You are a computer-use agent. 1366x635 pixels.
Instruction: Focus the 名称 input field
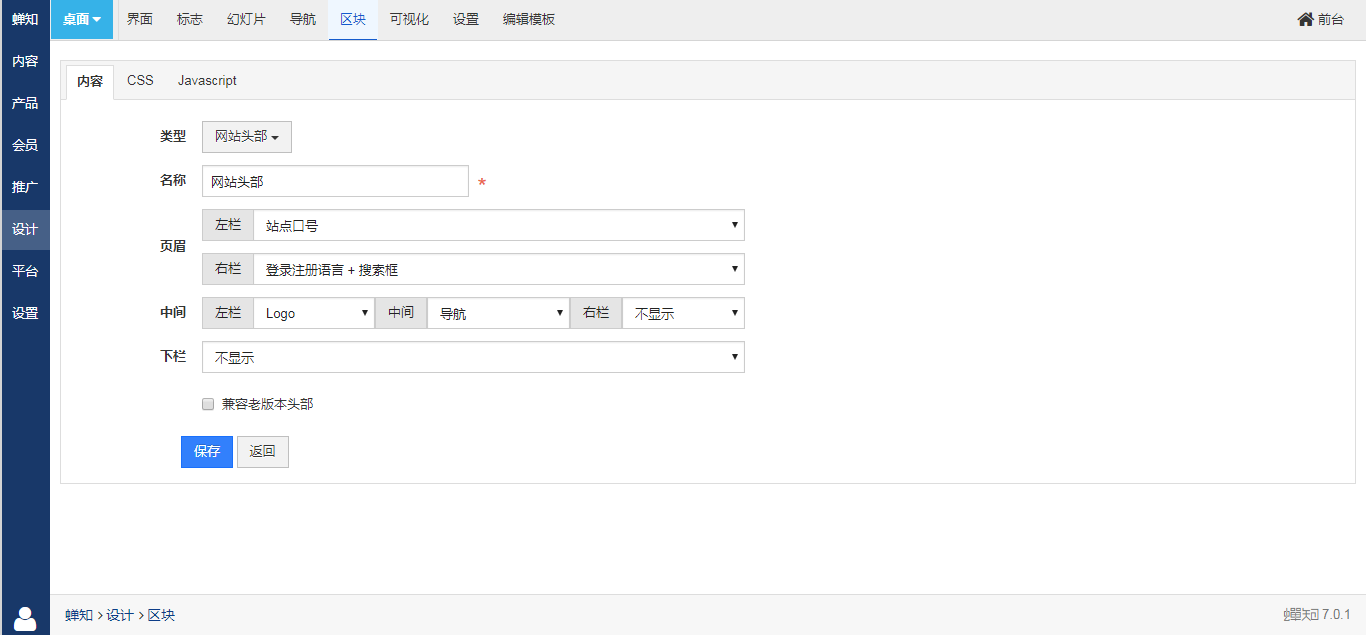point(335,181)
